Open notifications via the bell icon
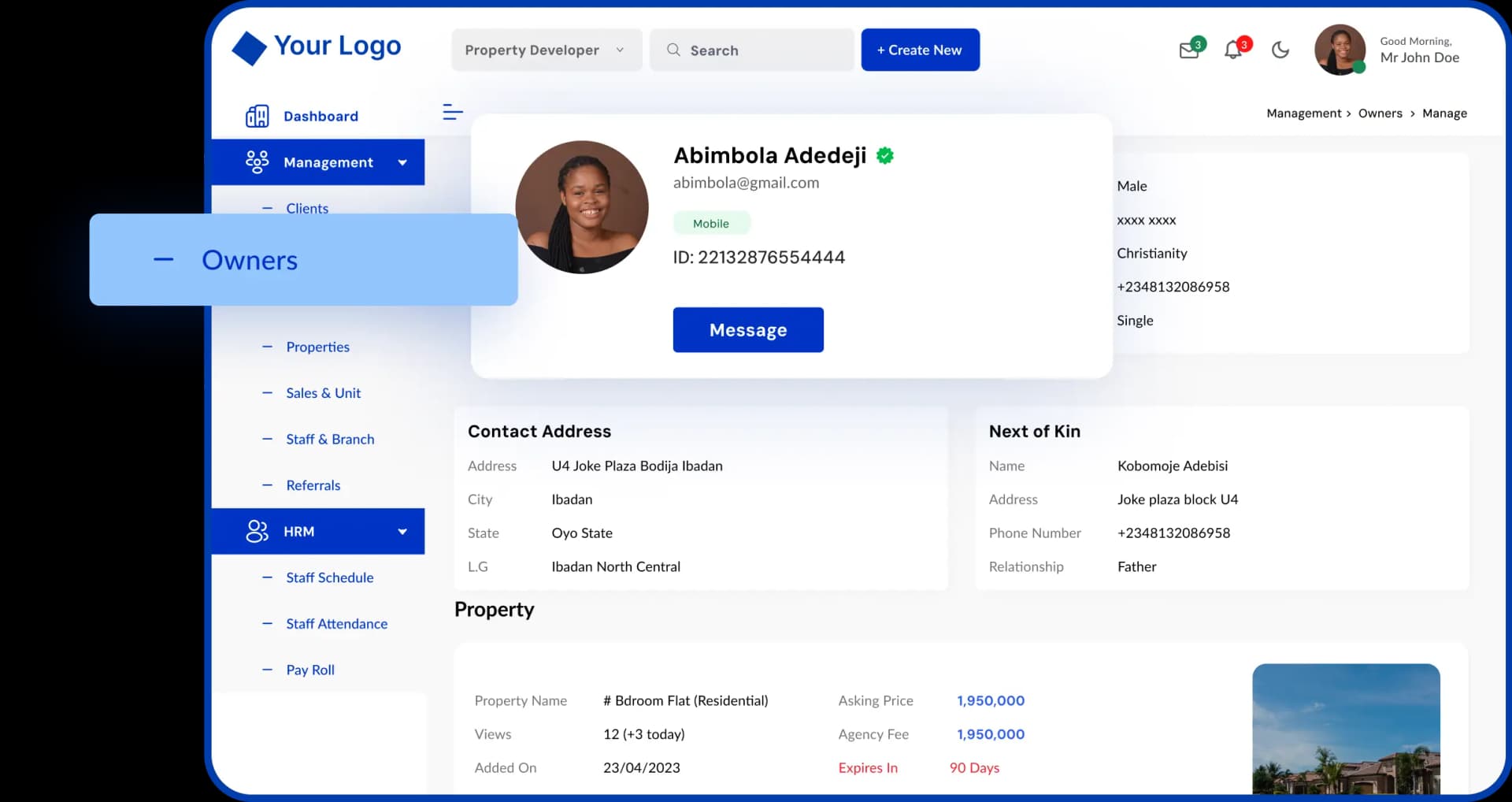This screenshot has height=802, width=1512. point(1232,50)
